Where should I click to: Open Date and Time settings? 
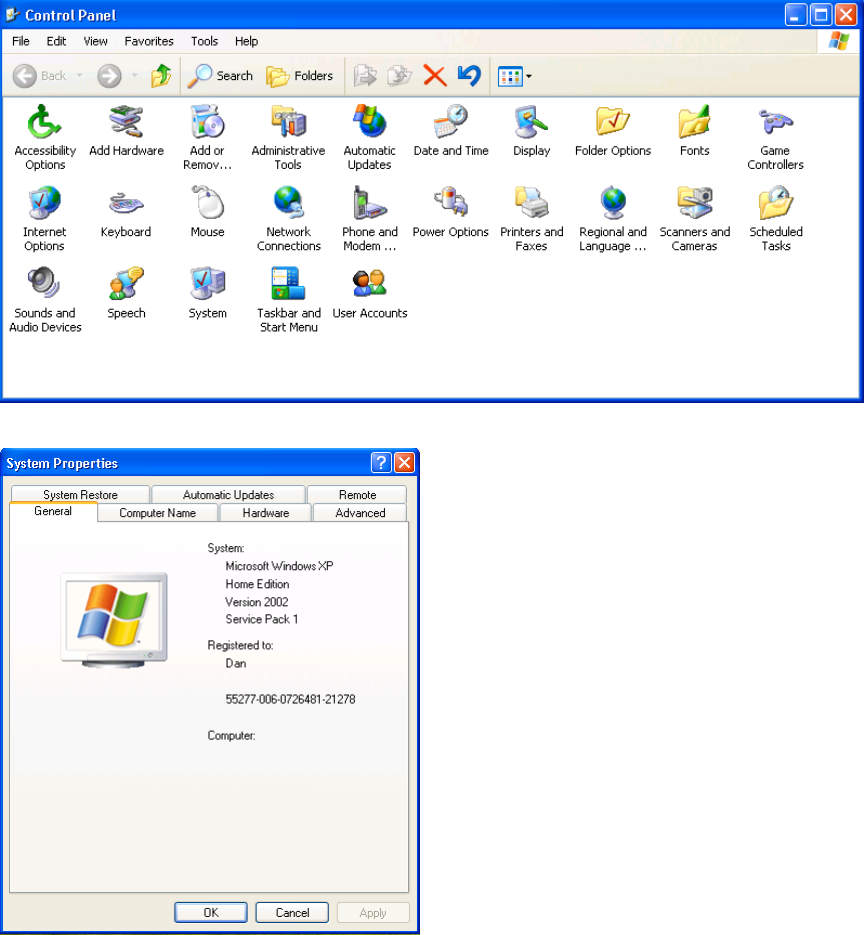[x=451, y=131]
